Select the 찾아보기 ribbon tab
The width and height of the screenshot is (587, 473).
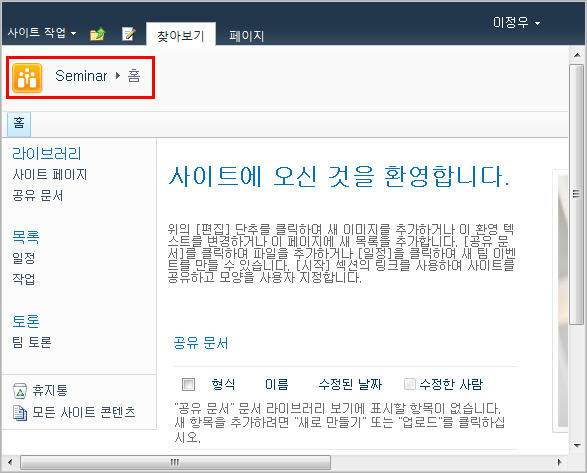180,35
